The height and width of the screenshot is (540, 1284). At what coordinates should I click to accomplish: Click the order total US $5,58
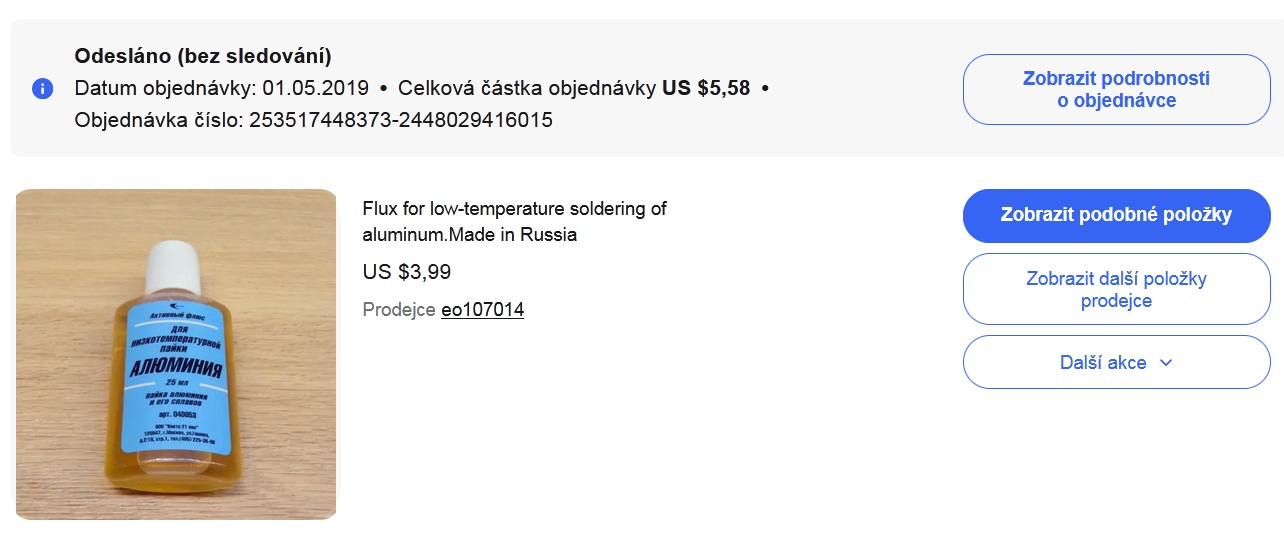coord(706,88)
